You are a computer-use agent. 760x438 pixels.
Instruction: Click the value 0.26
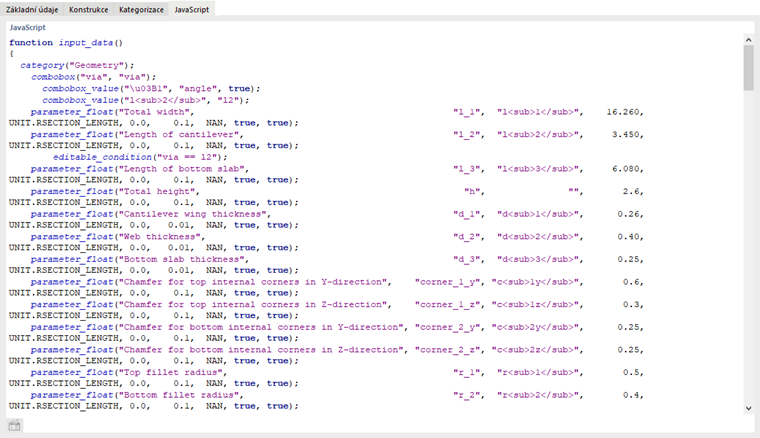pos(629,214)
